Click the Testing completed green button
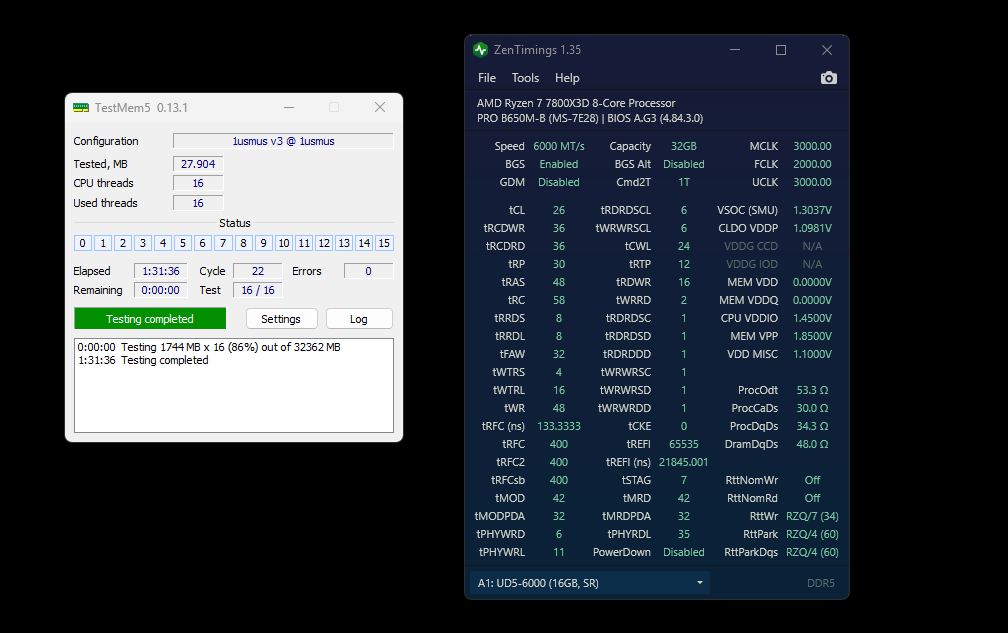Viewport: 1008px width, 633px height. point(150,319)
